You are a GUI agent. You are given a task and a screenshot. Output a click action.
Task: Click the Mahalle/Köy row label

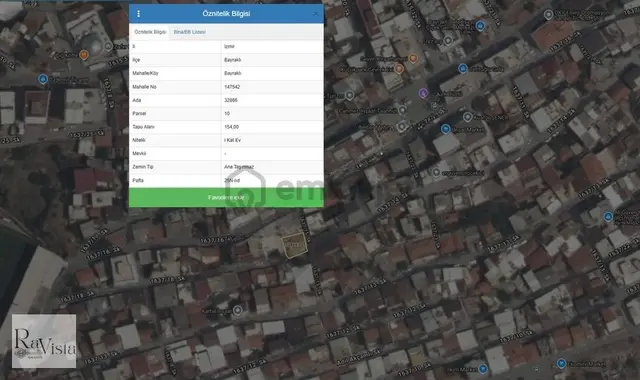click(145, 73)
